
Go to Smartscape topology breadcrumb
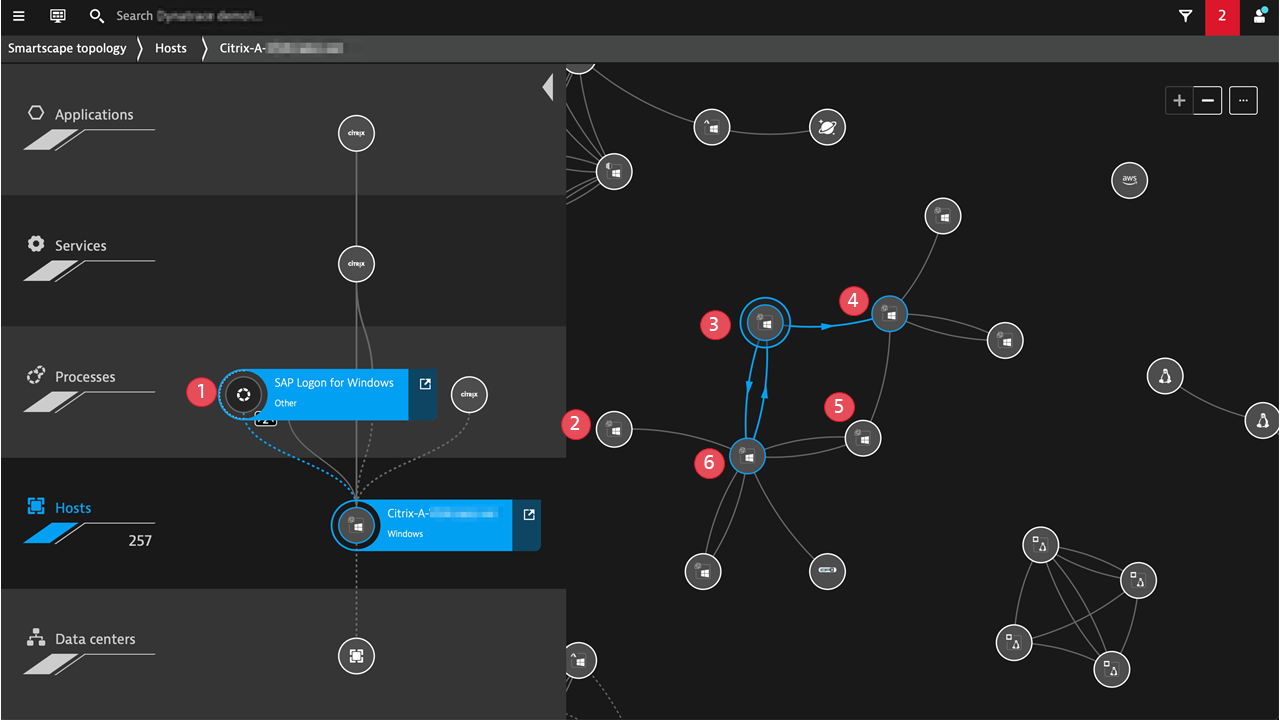coord(67,48)
